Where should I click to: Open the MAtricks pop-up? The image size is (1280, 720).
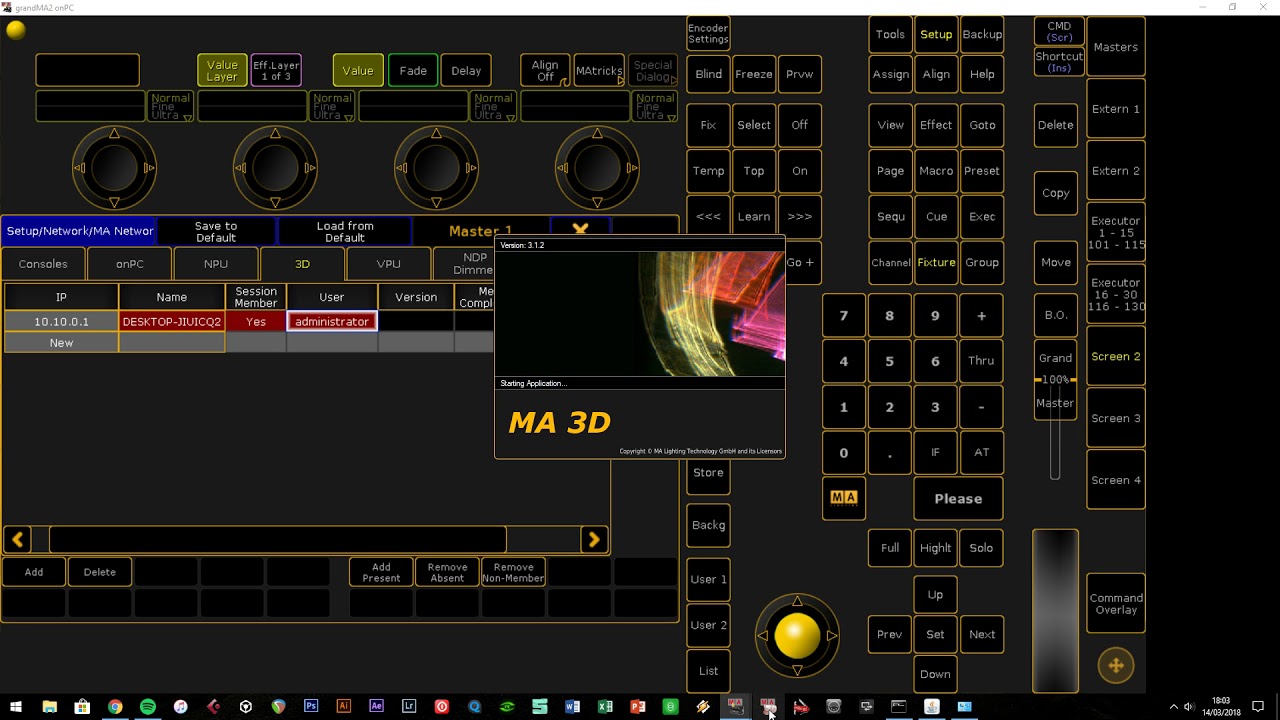tap(599, 71)
